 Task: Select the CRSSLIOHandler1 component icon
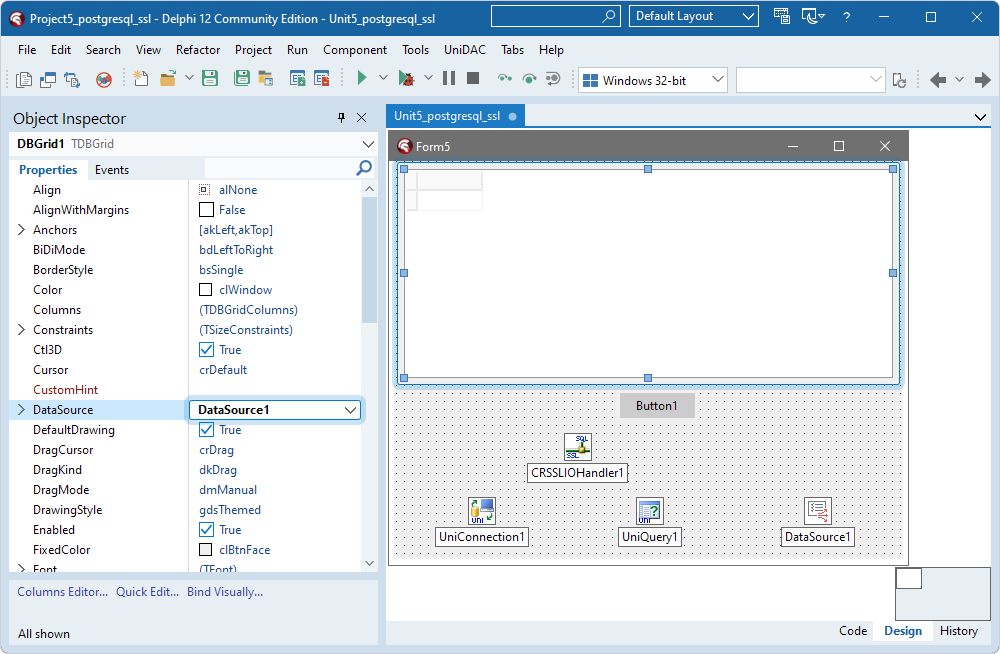click(x=578, y=447)
